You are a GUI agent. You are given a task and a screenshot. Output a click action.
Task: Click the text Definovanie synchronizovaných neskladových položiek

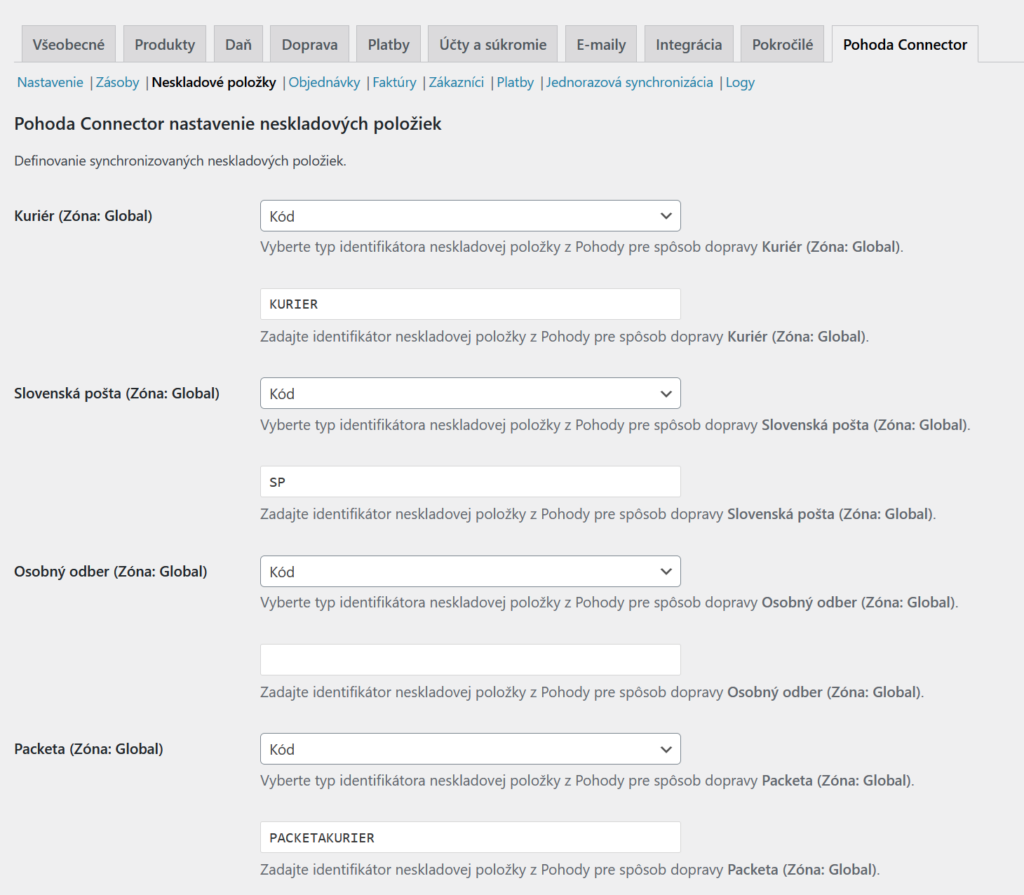[180, 161]
